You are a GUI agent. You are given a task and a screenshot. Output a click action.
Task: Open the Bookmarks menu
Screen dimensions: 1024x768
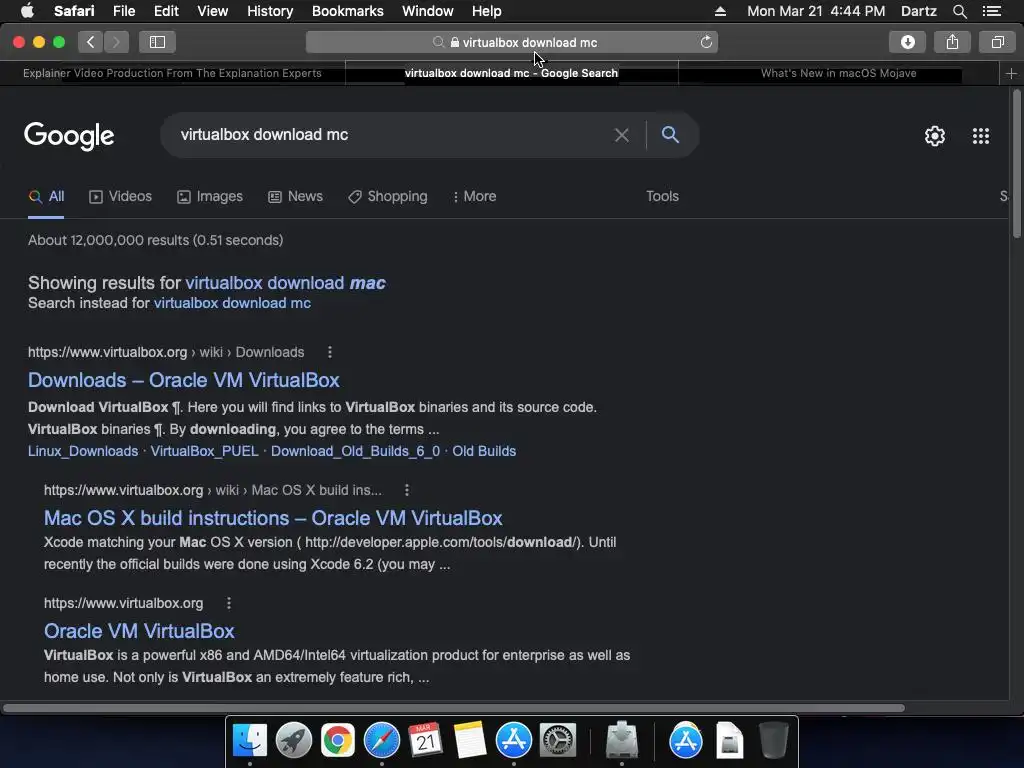(347, 11)
